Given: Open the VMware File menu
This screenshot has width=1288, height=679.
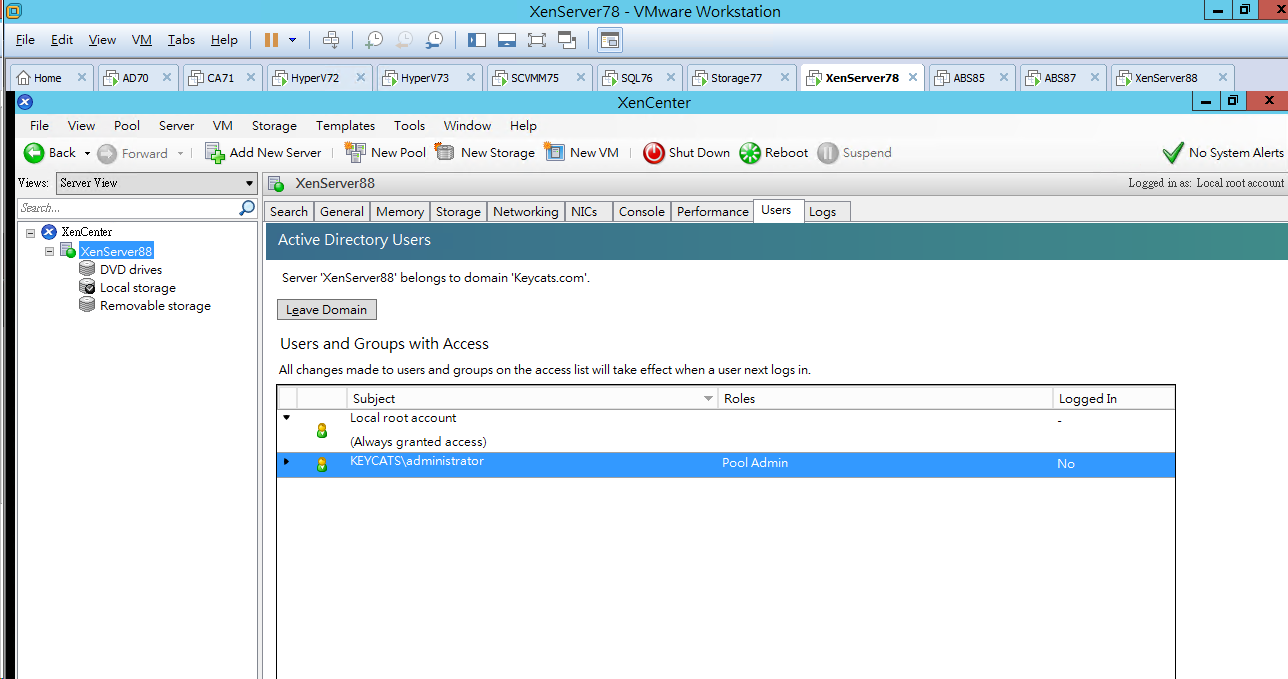Looking at the screenshot, I should [25, 40].
